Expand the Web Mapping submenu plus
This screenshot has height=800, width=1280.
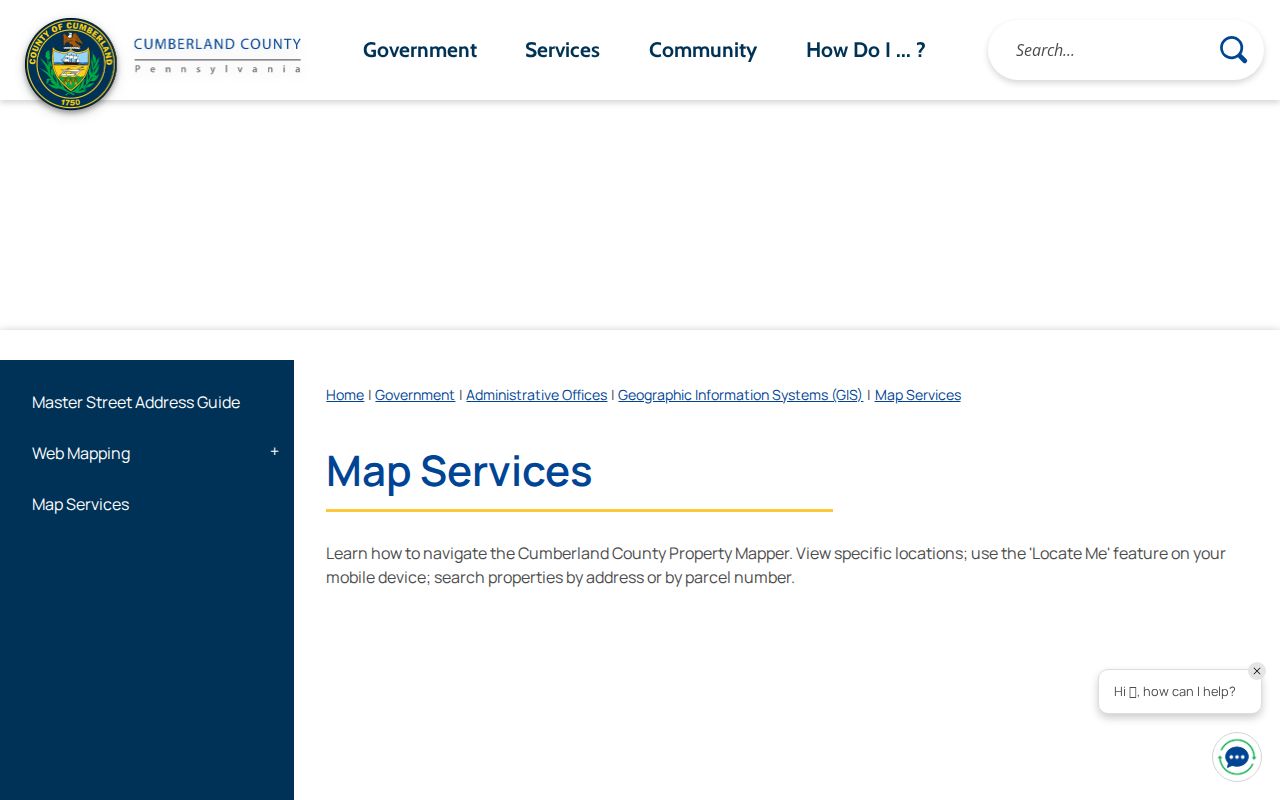click(275, 452)
